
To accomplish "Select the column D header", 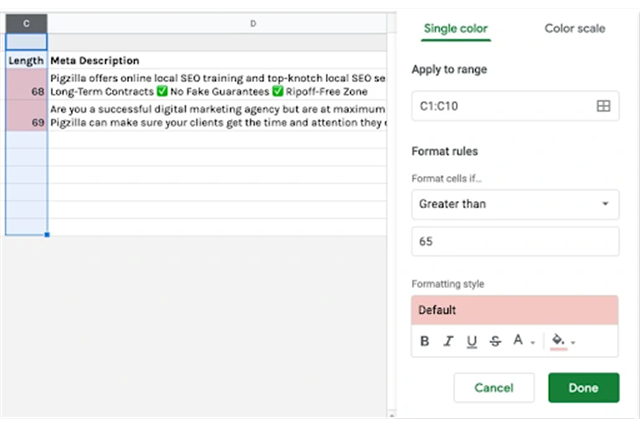I will point(252,22).
